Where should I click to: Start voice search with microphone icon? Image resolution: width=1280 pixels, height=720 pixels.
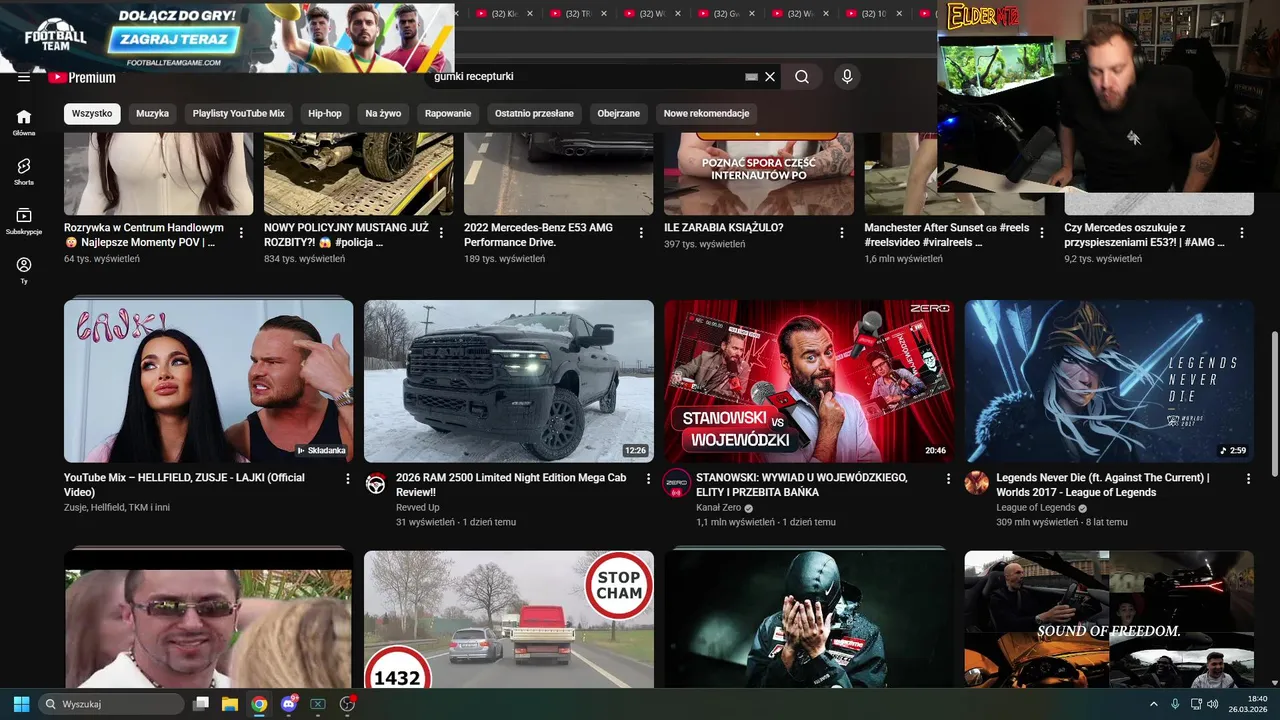[847, 77]
